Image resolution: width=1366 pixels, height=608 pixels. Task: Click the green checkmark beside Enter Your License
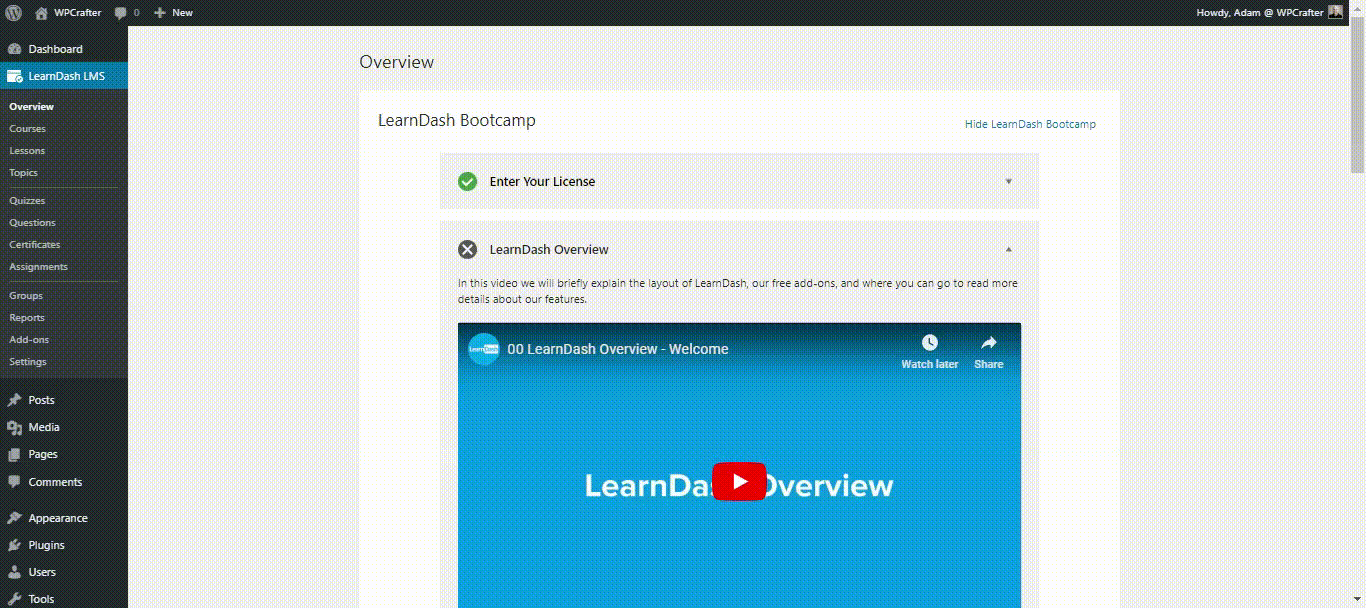(467, 181)
